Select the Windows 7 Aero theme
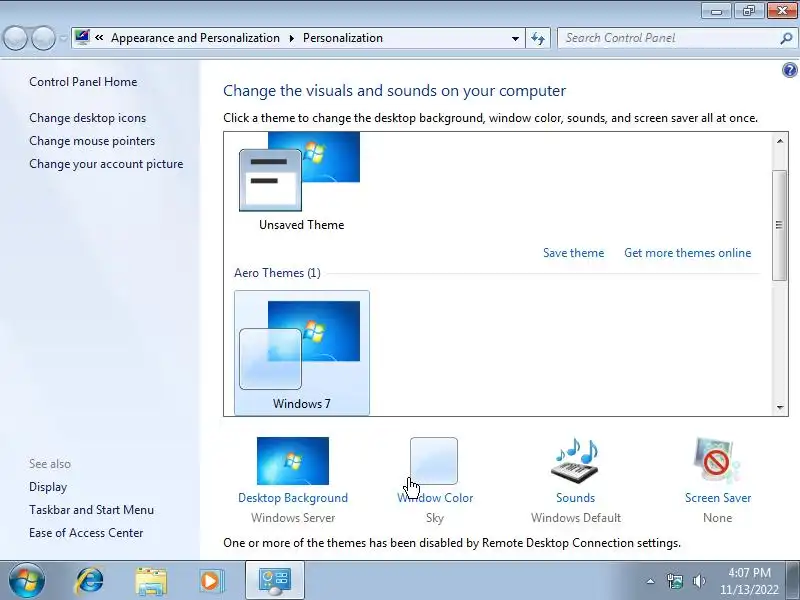This screenshot has height=600, width=800. [302, 353]
